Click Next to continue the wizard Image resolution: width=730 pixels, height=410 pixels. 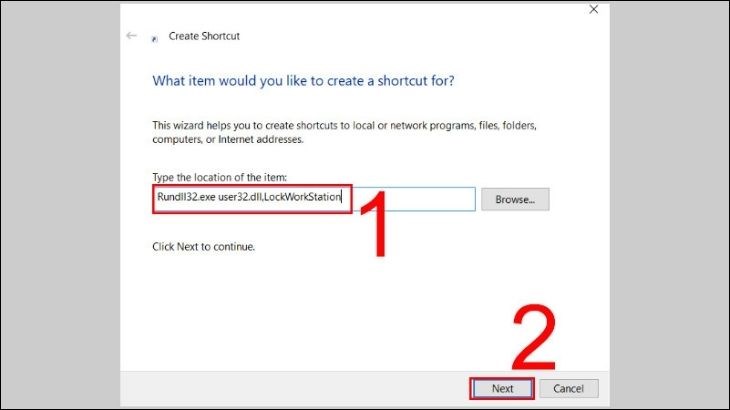502,388
